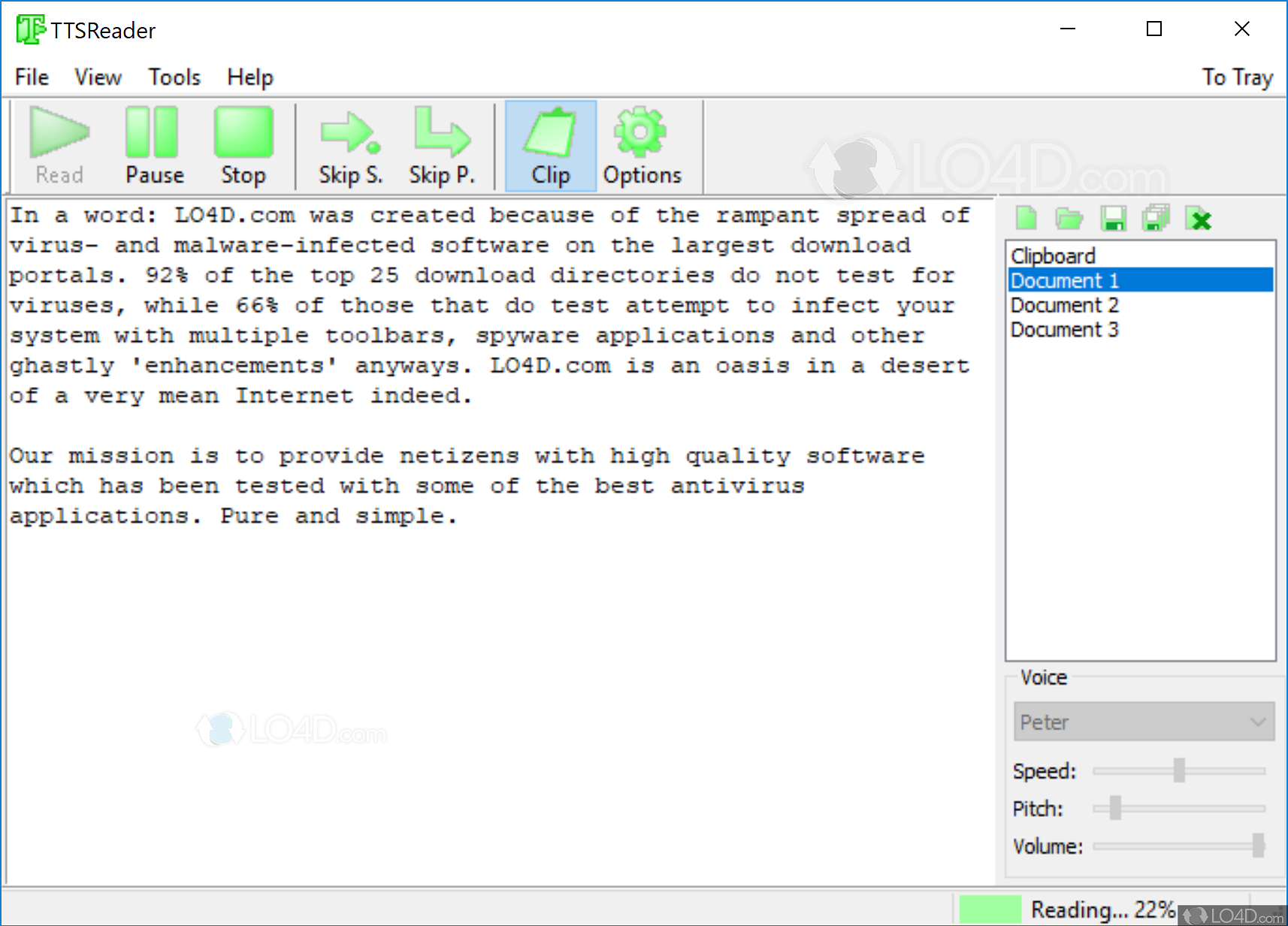Pause the text reading
The image size is (1288, 926).
coord(154,146)
